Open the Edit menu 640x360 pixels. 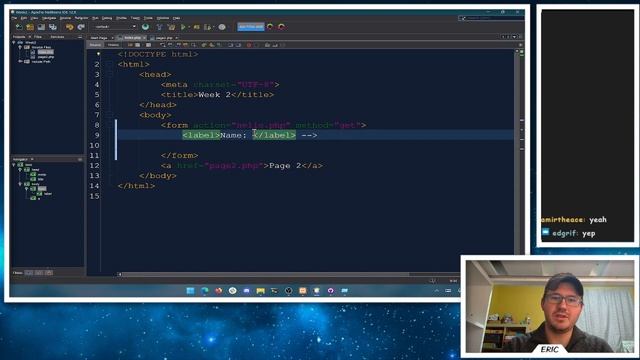[24, 18]
